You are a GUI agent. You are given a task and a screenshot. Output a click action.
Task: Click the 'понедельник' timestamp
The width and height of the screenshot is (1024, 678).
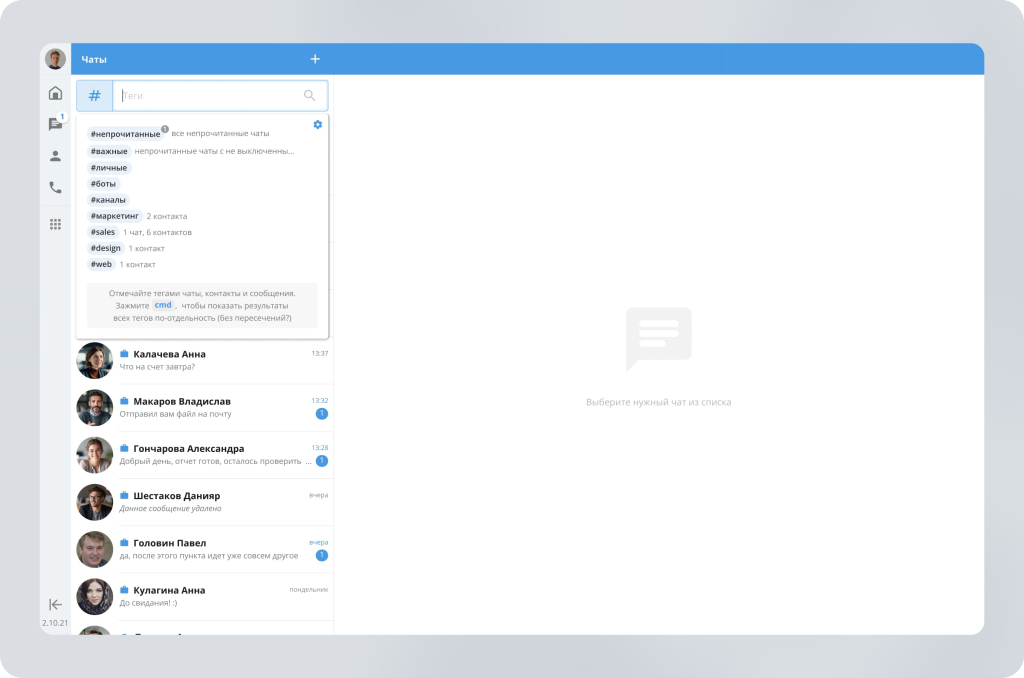tap(308, 589)
